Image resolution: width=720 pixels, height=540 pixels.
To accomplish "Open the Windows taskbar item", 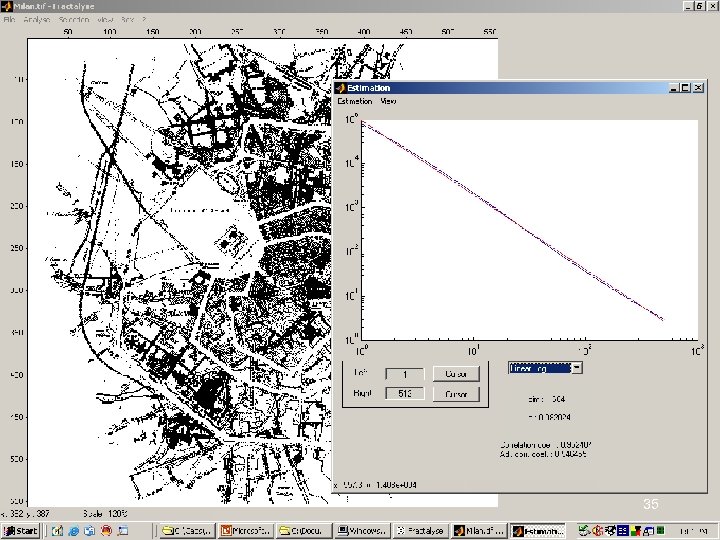I will 361,529.
